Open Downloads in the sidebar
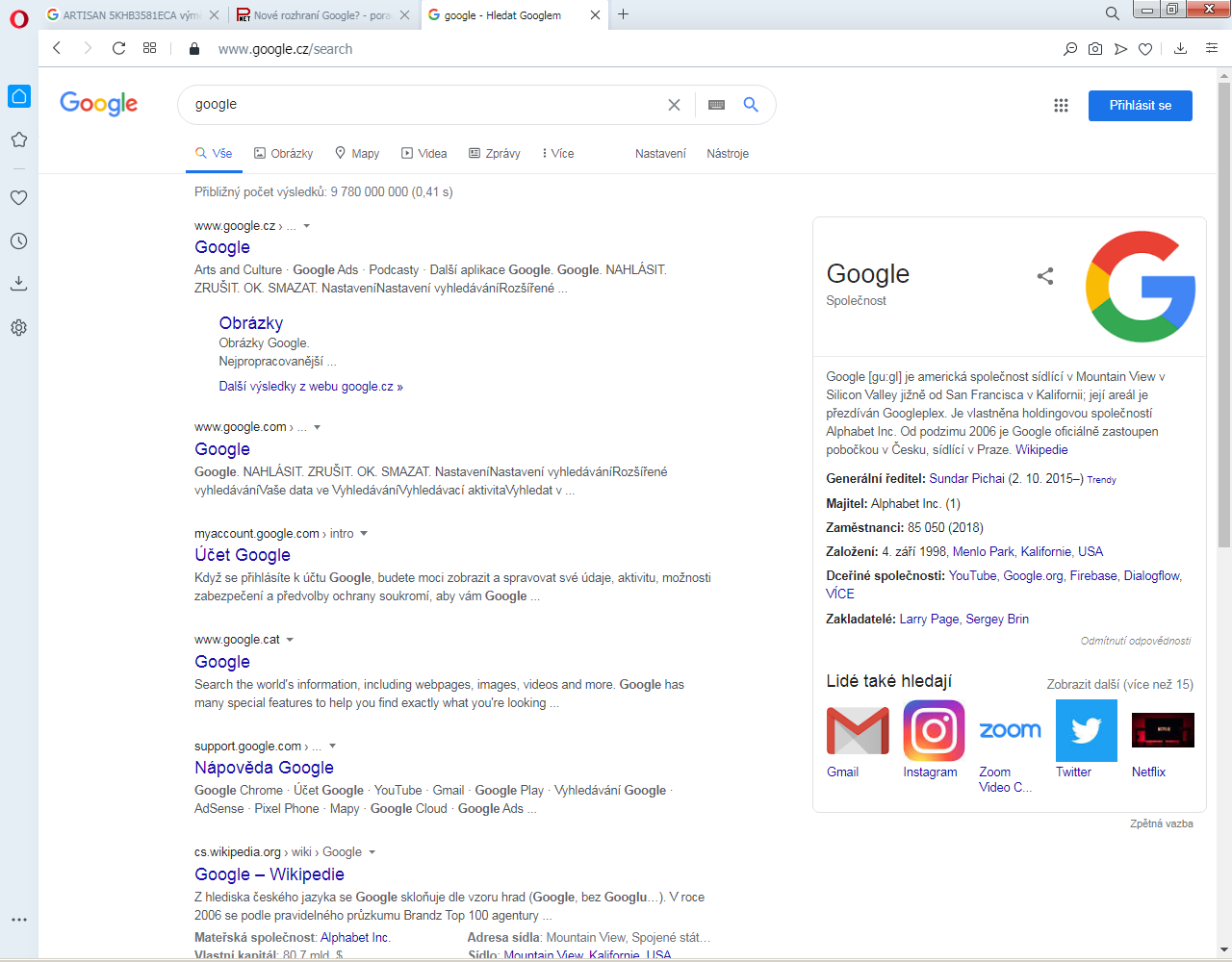The width and height of the screenshot is (1232, 962). (x=19, y=284)
